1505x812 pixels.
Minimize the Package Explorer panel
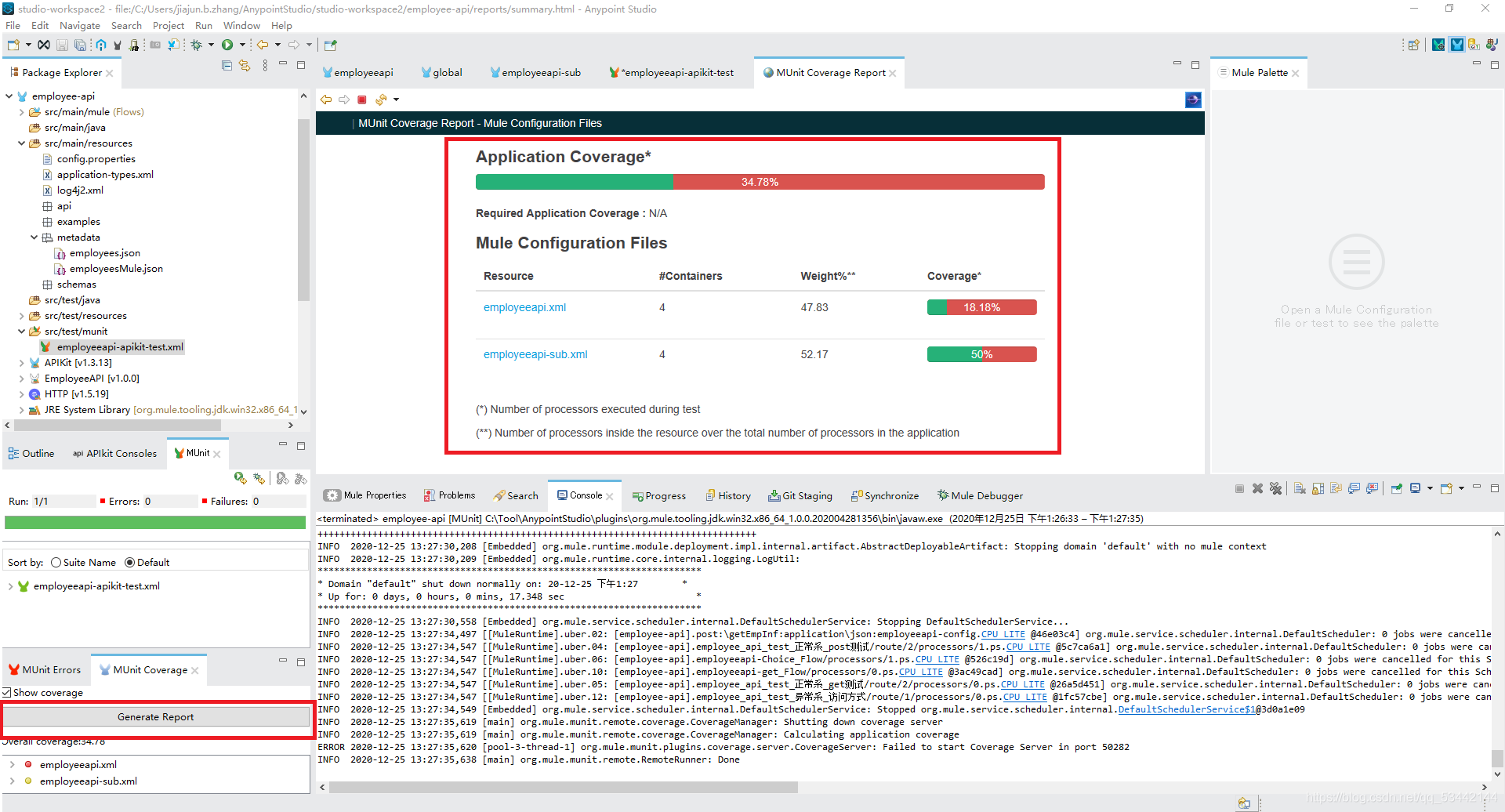(x=283, y=63)
